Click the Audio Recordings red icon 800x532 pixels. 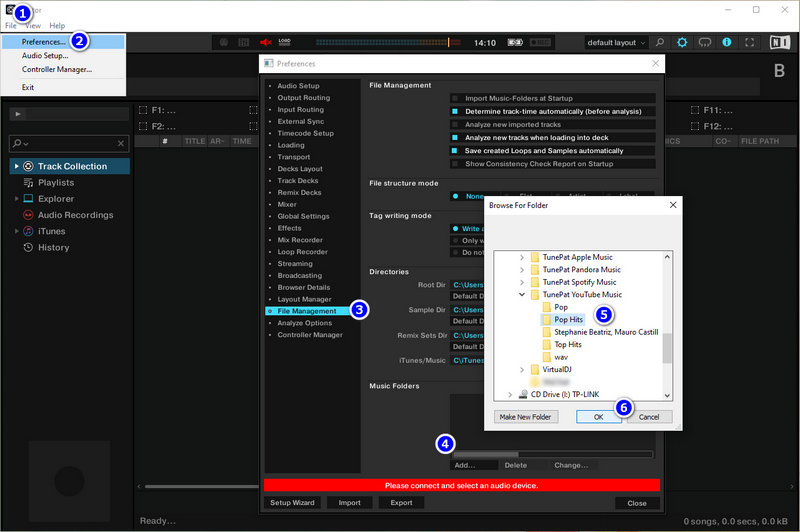(29, 215)
